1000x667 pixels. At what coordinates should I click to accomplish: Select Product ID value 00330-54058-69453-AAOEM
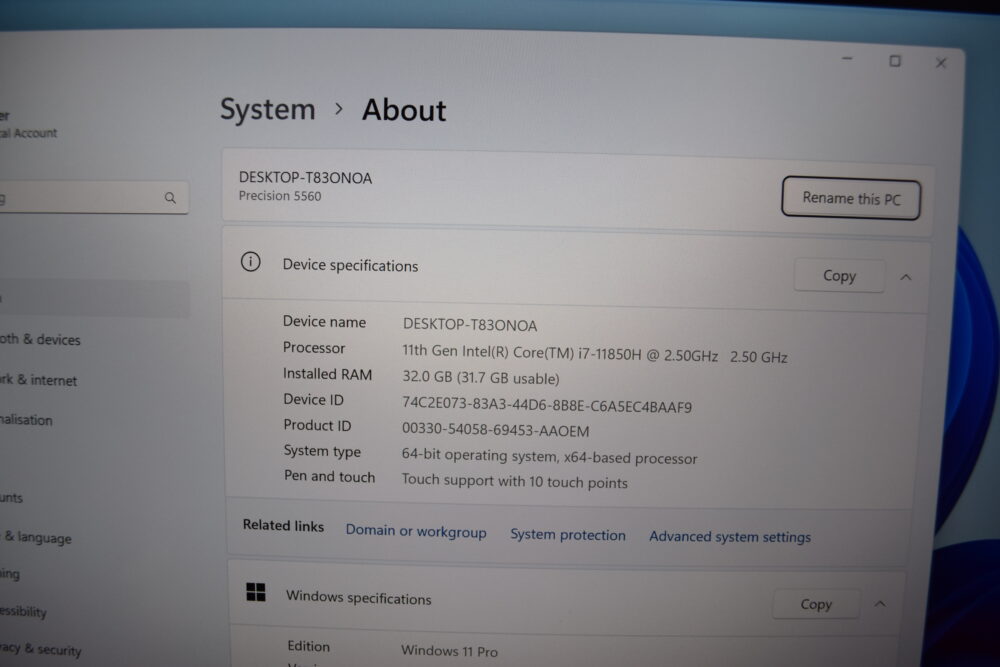click(496, 430)
